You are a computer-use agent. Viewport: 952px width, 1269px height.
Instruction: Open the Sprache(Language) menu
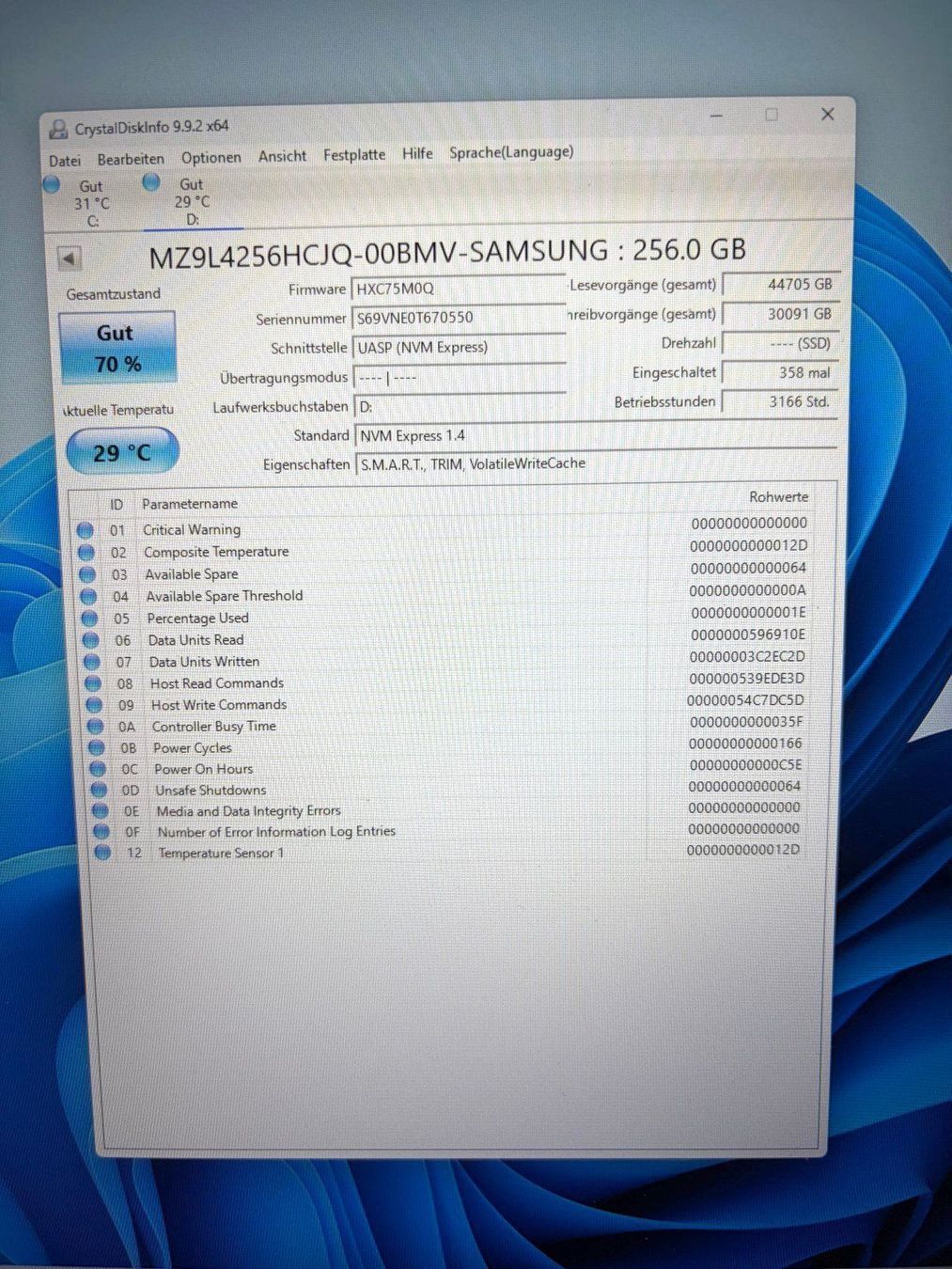coord(511,152)
